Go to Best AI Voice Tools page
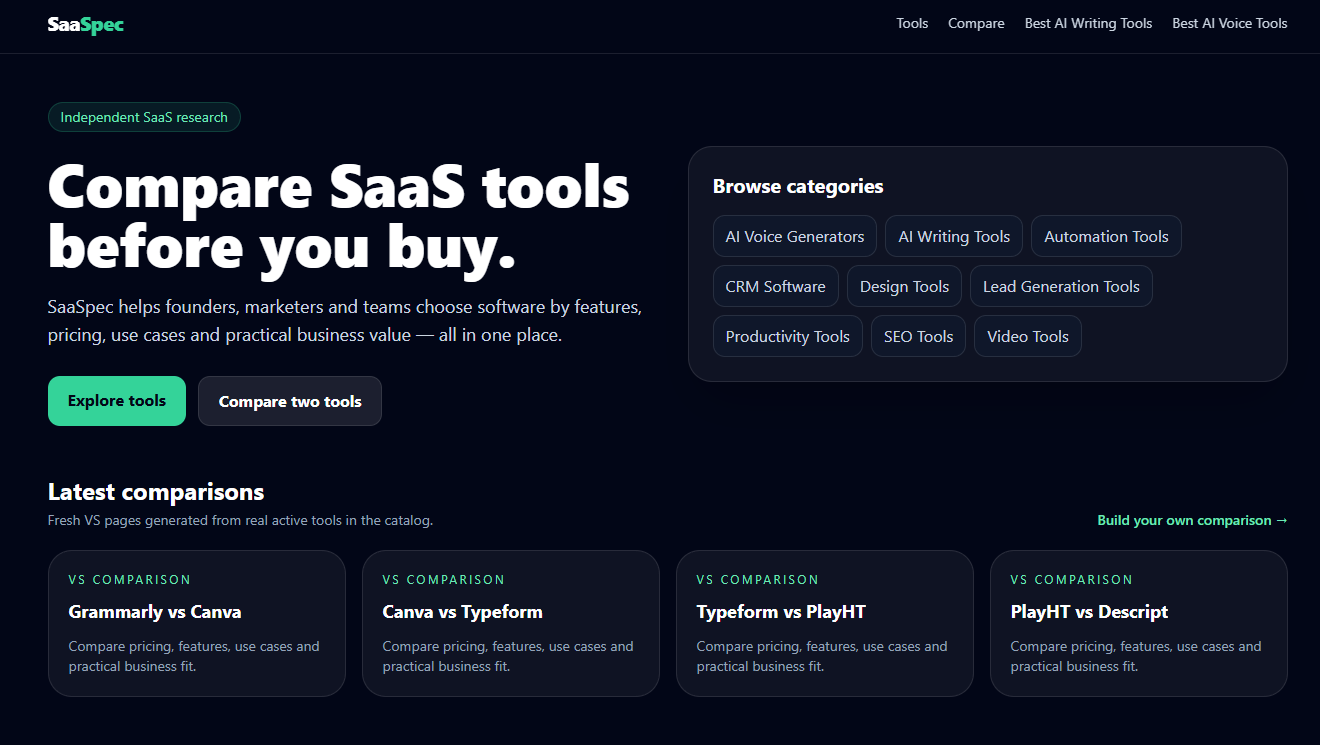Screen dimensions: 1320x745 coord(1230,23)
